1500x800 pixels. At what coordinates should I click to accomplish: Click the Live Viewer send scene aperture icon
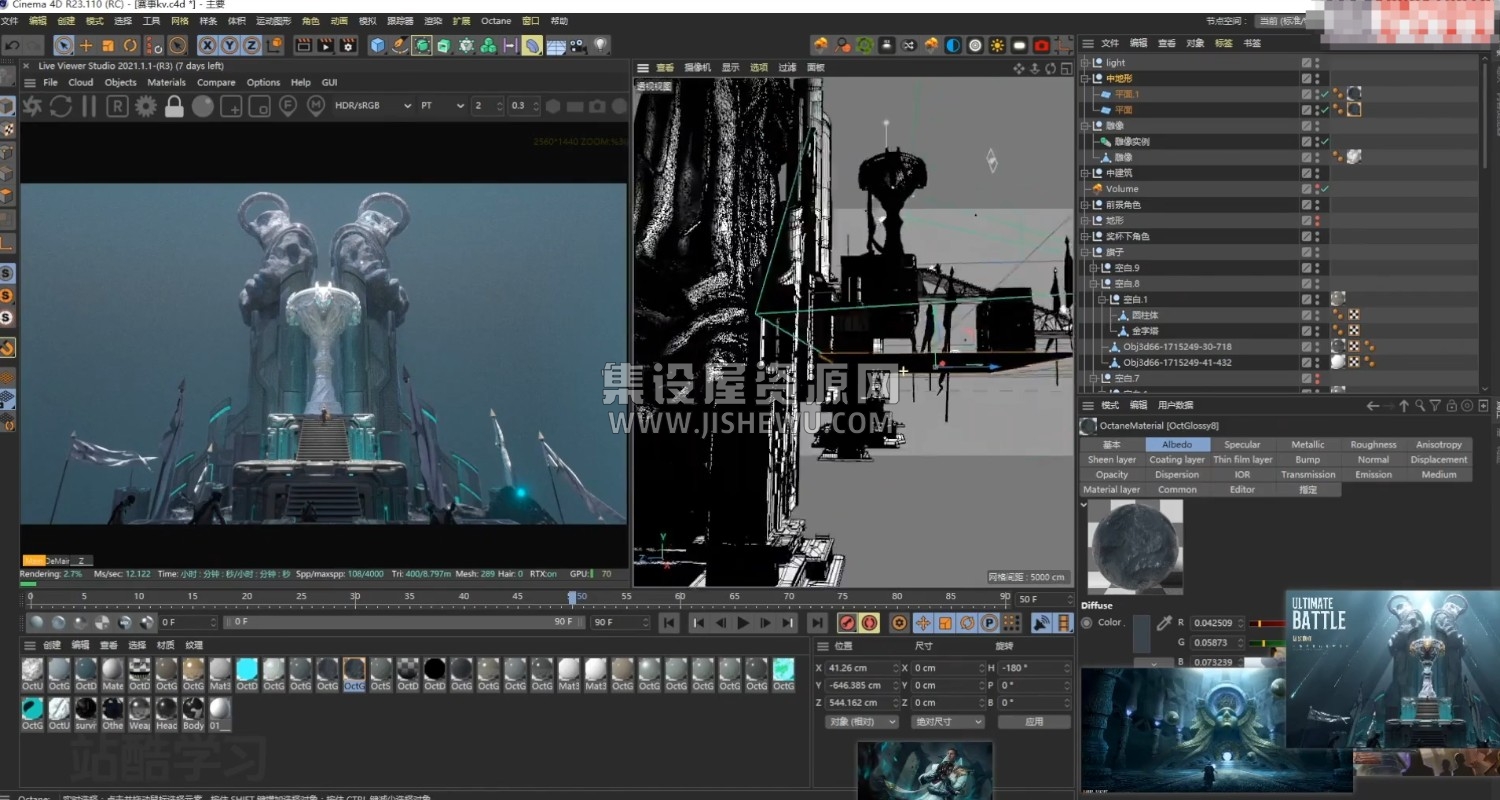32,105
